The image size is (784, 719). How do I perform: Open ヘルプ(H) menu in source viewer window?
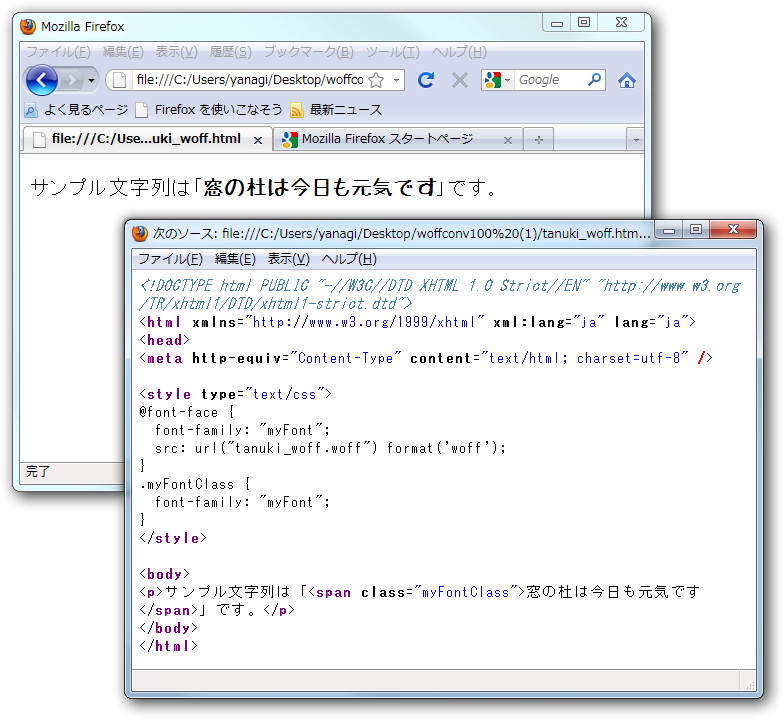pyautogui.click(x=349, y=258)
